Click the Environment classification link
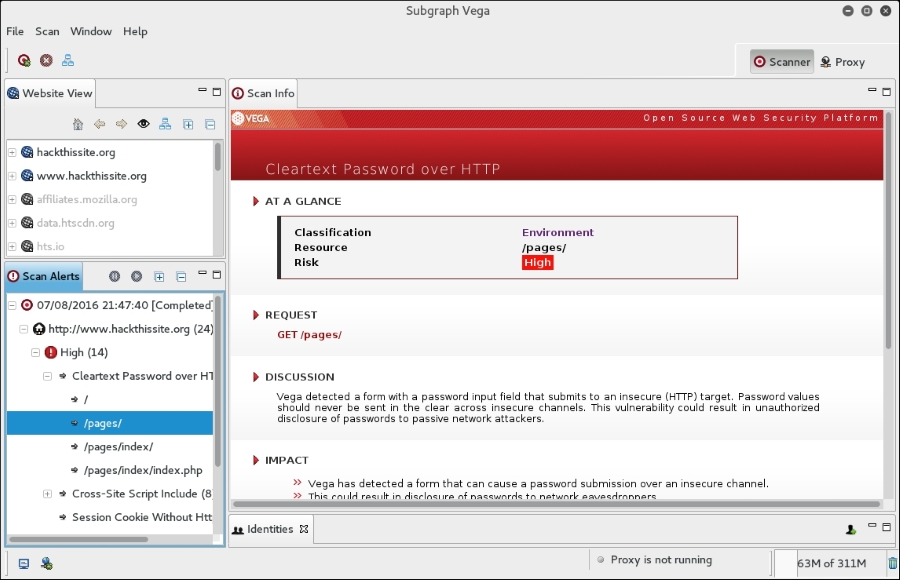The image size is (900, 580). tap(557, 232)
